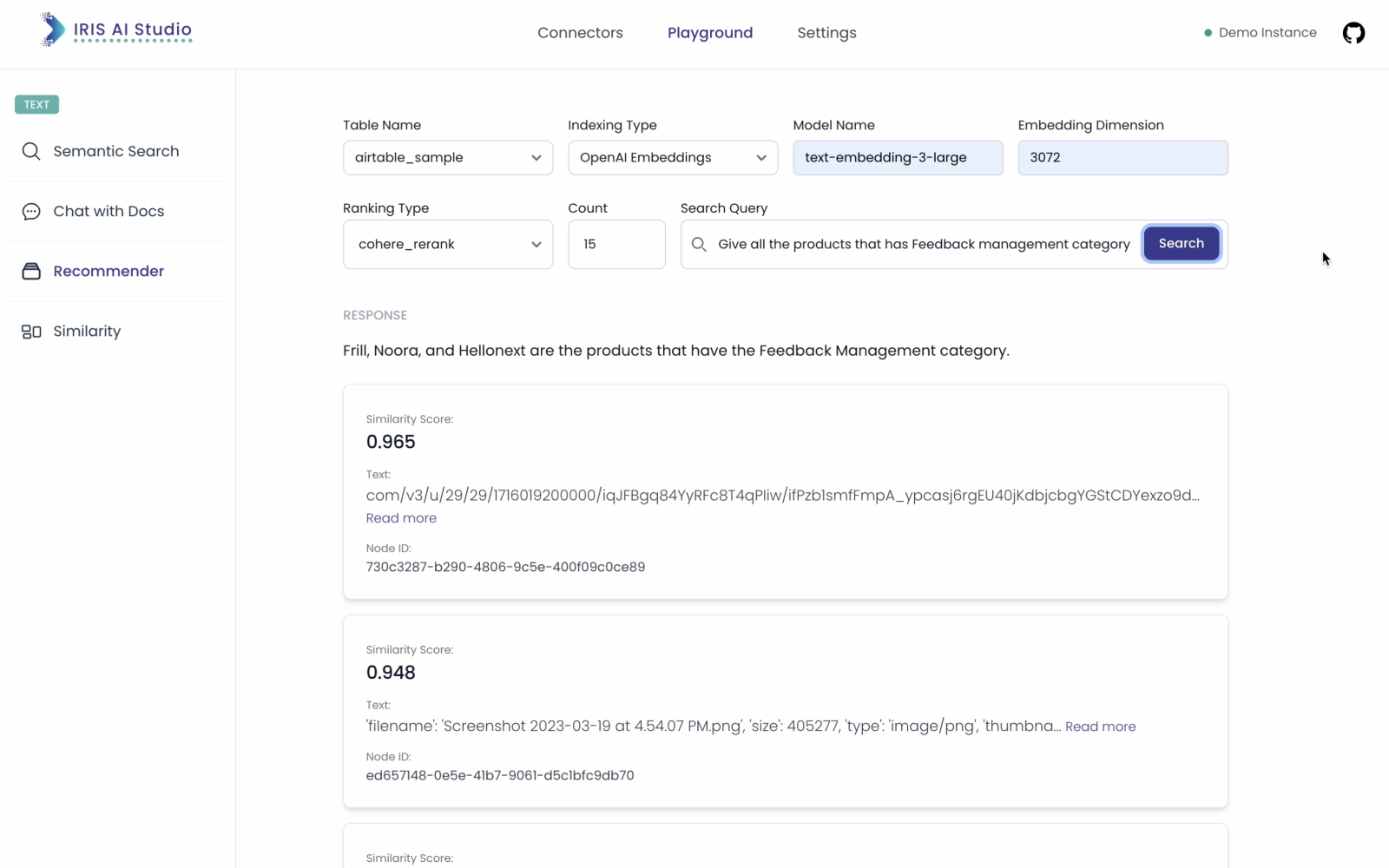Viewport: 1389px width, 868px height.
Task: Switch to the Connectors tab
Action: click(x=580, y=33)
